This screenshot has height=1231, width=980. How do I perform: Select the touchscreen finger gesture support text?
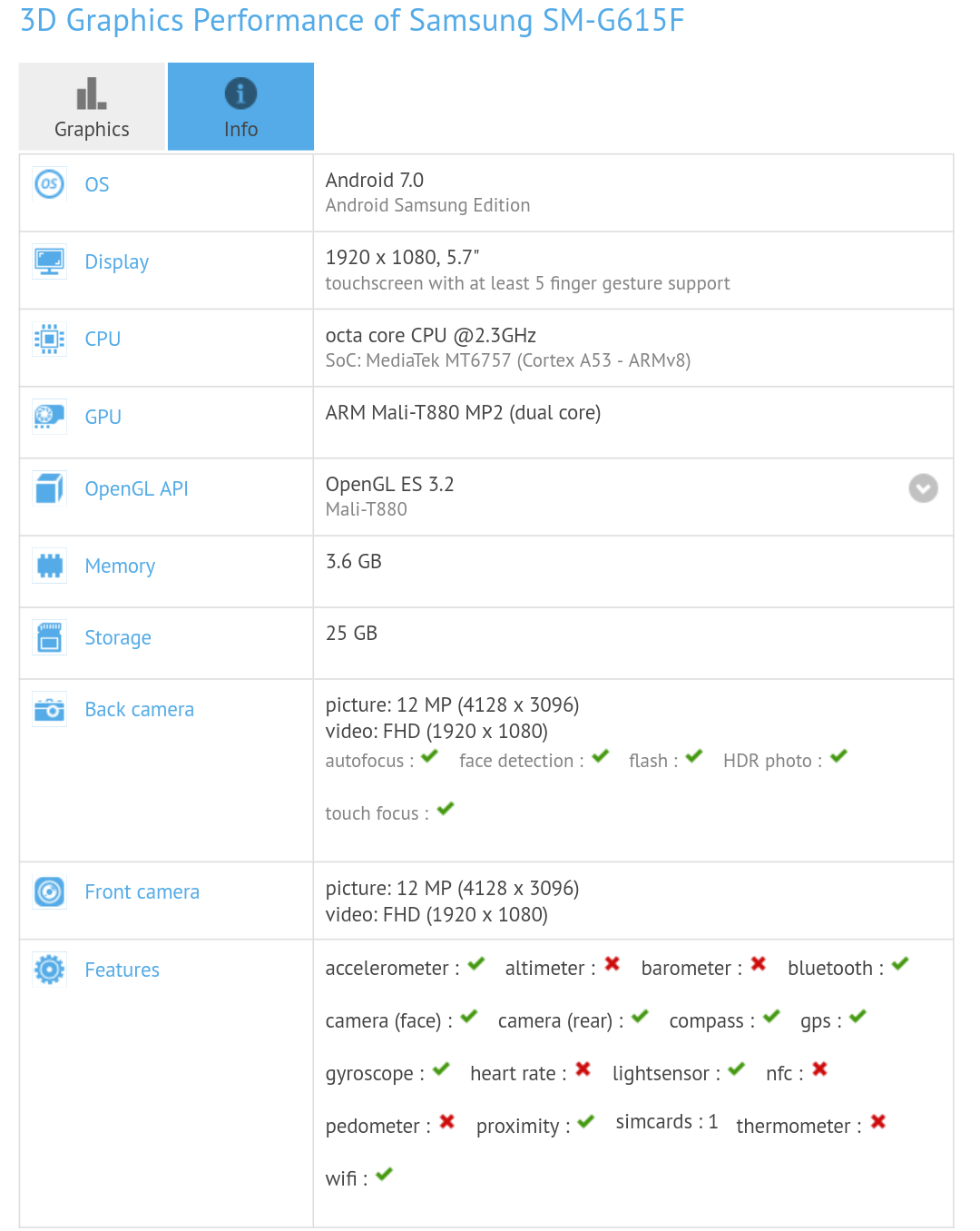[x=527, y=283]
